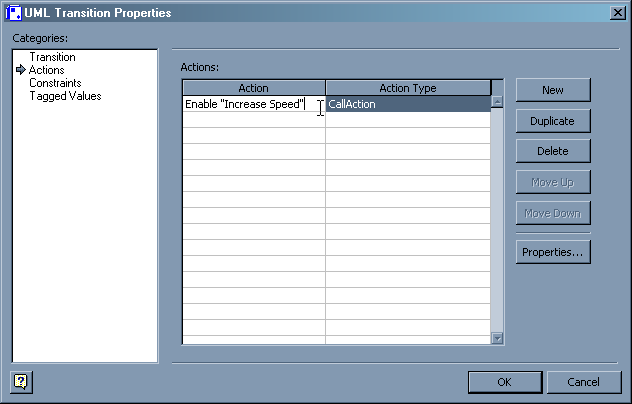Click the Action Type column header
This screenshot has height=404, width=632.
click(407, 88)
